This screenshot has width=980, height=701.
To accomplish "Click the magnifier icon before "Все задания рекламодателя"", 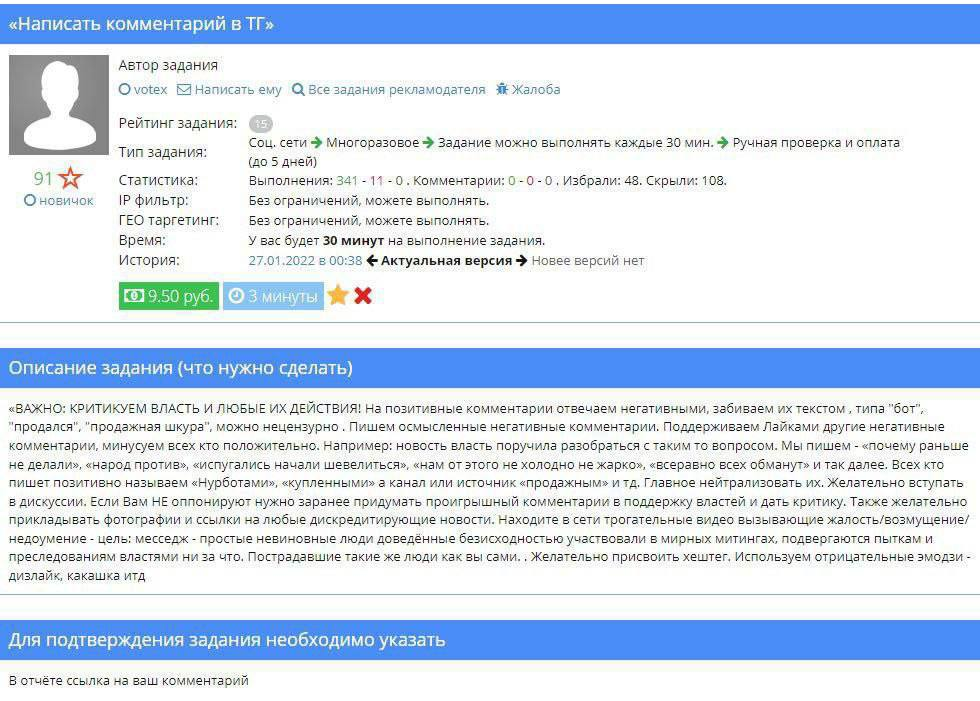I will [x=298, y=90].
